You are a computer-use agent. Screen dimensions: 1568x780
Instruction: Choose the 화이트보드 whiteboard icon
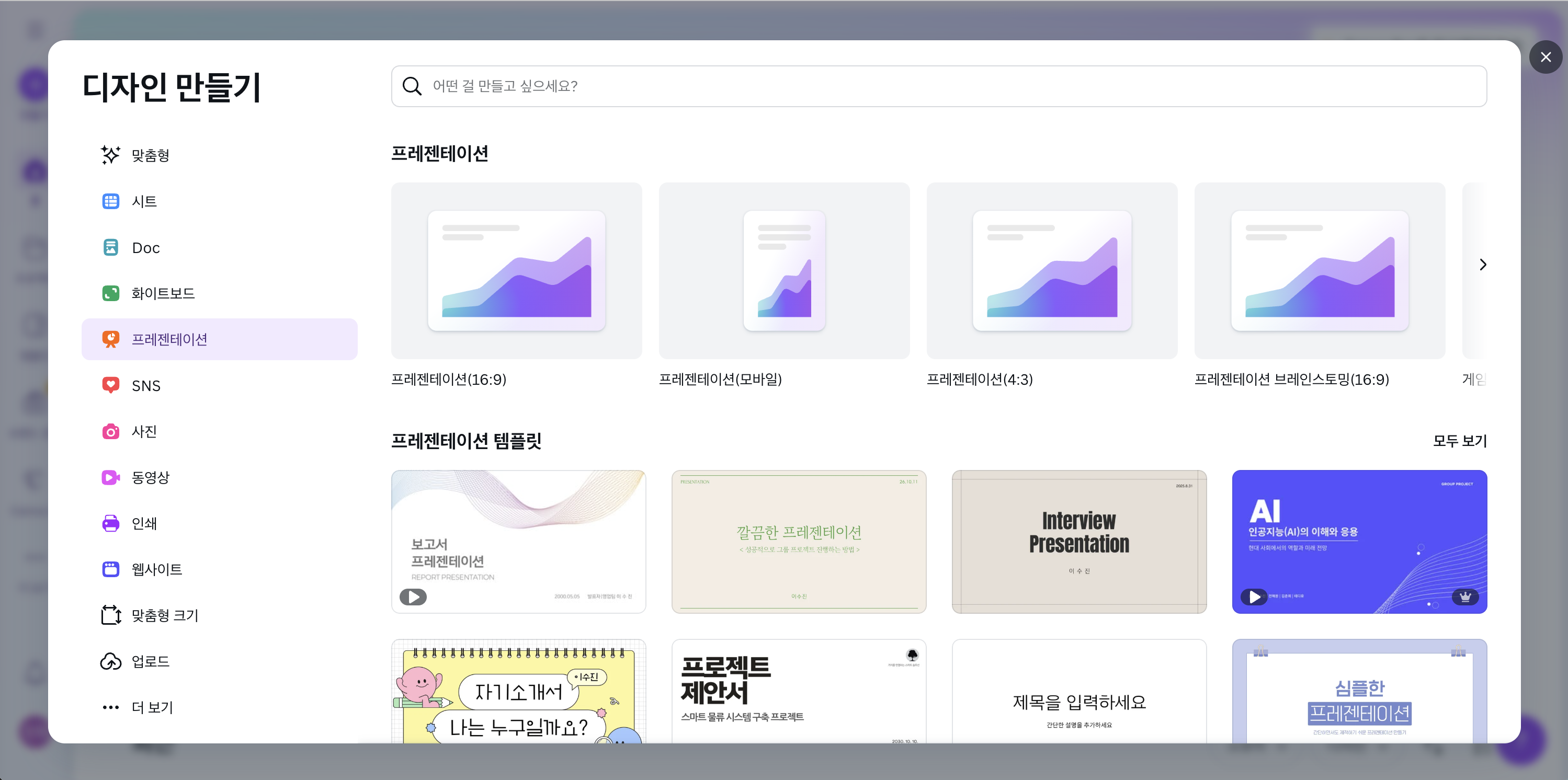pos(110,293)
